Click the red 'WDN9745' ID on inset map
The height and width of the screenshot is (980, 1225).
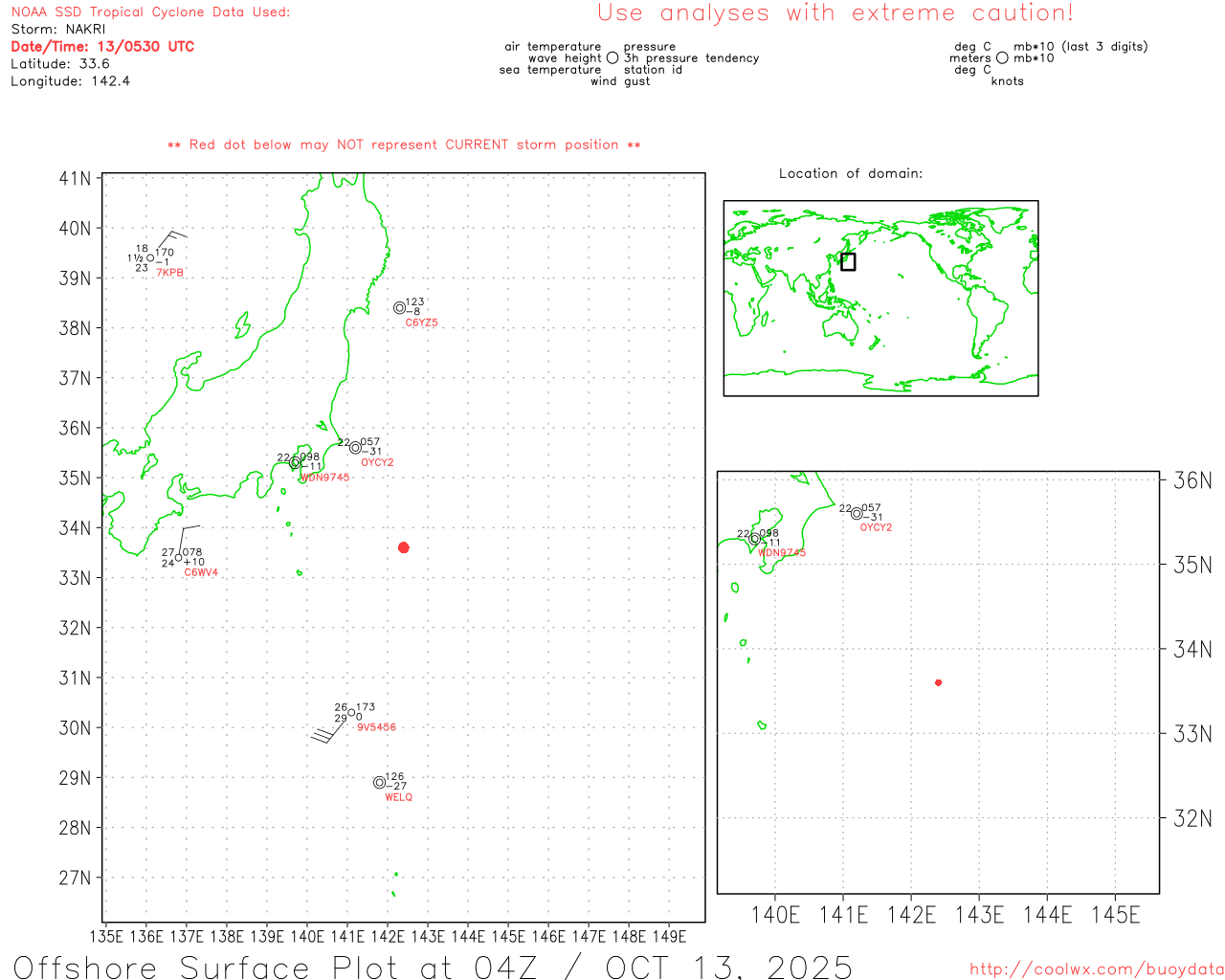pyautogui.click(x=782, y=553)
